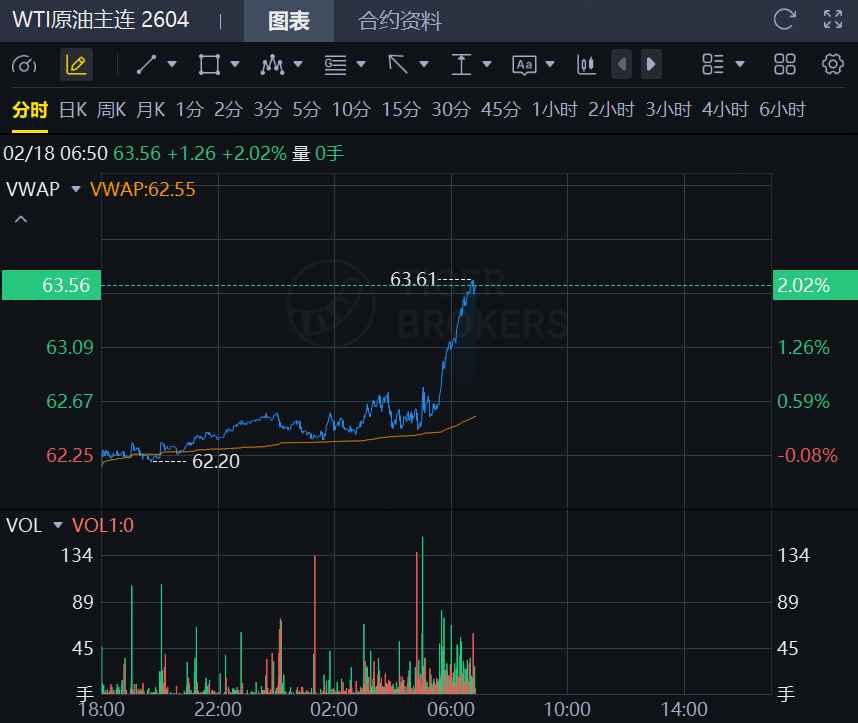Select the rectangle shape tool

209,65
